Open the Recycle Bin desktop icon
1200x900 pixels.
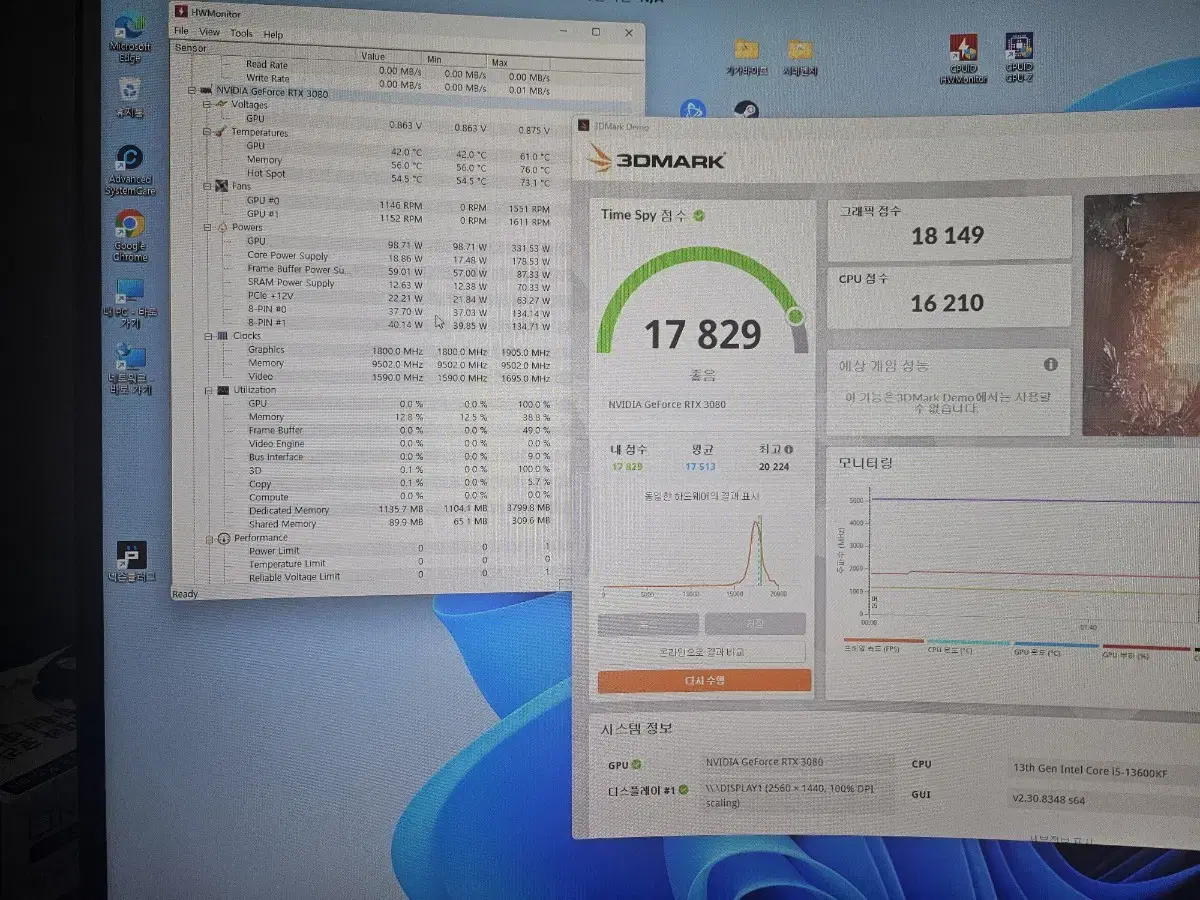coord(129,98)
